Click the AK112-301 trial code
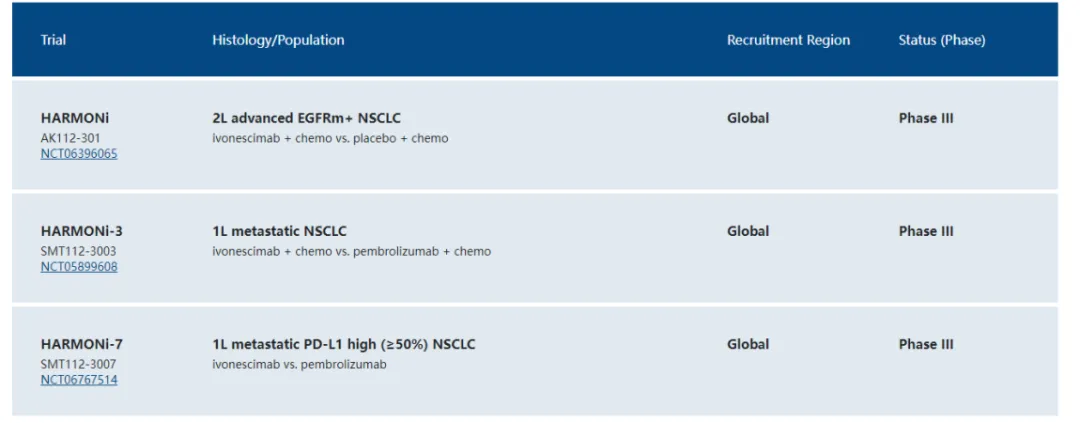Screen dimensions: 1080x423 coord(70,137)
